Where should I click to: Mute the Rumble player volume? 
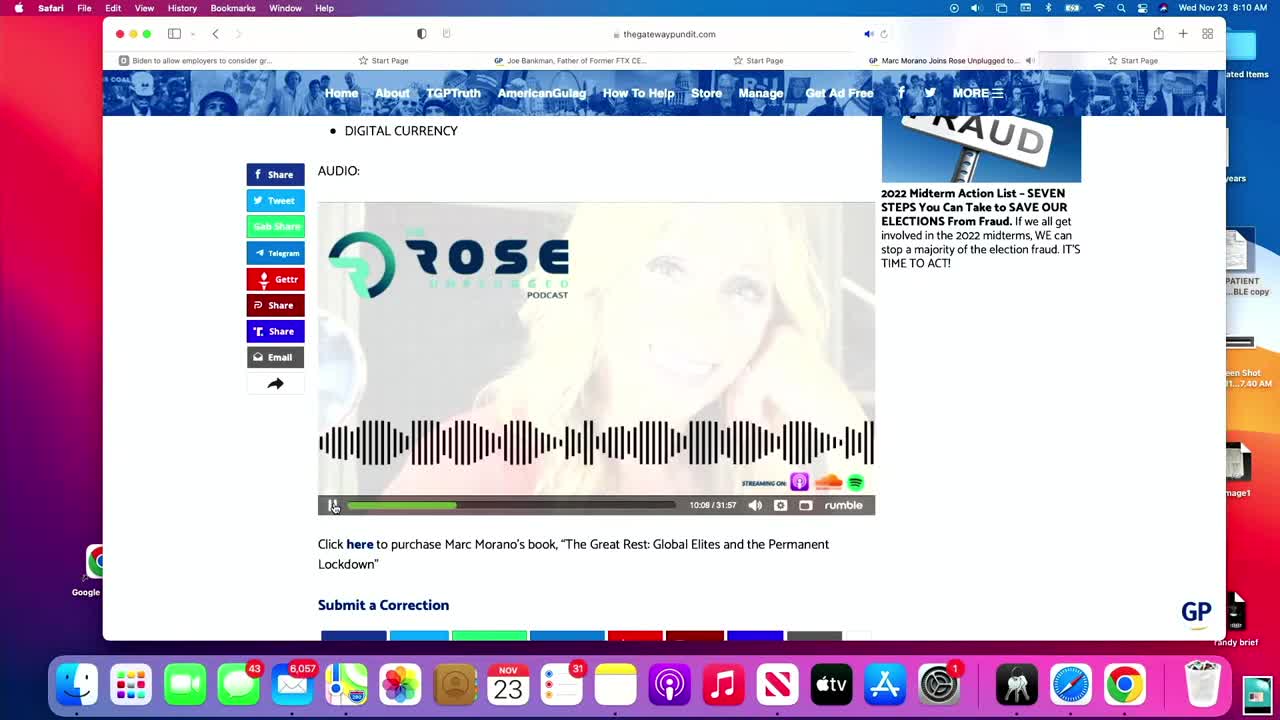(755, 505)
